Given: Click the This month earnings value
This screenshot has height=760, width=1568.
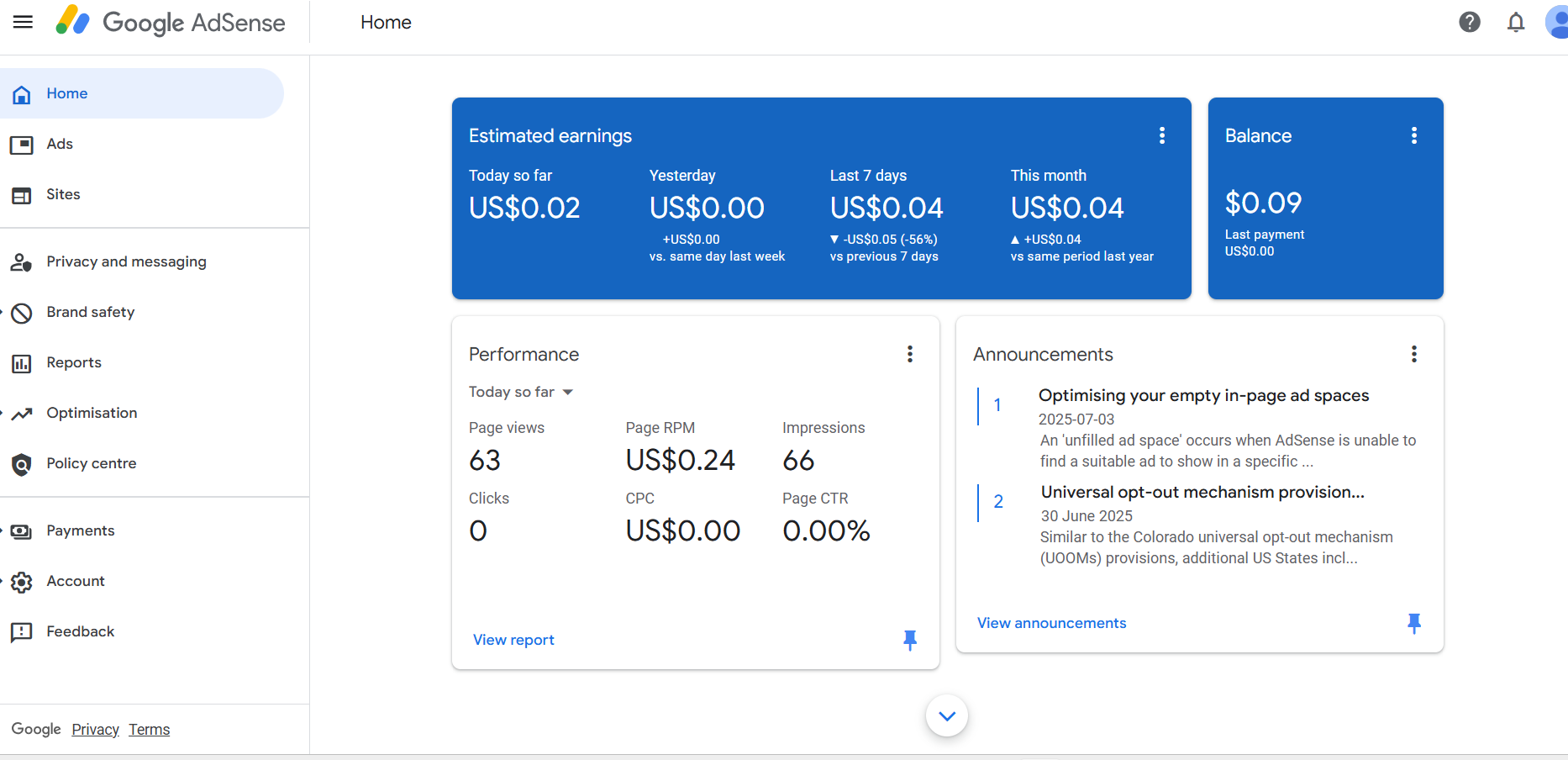Looking at the screenshot, I should 1067,208.
